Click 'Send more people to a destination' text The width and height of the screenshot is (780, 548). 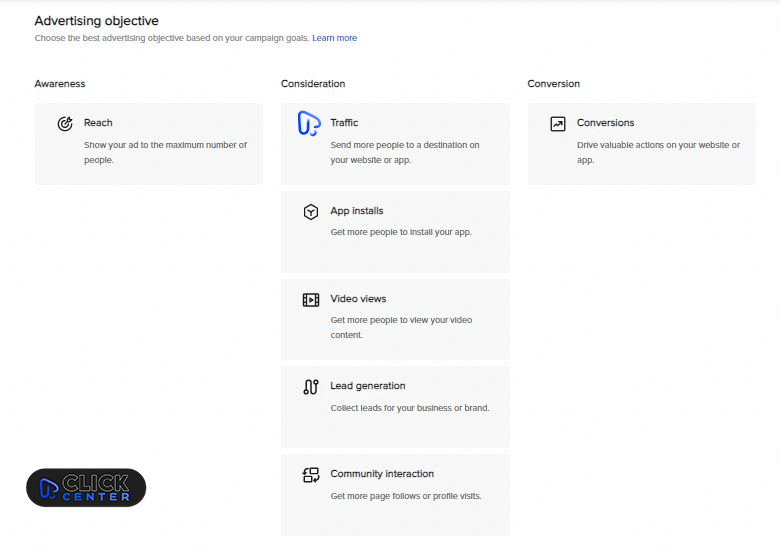(x=405, y=152)
